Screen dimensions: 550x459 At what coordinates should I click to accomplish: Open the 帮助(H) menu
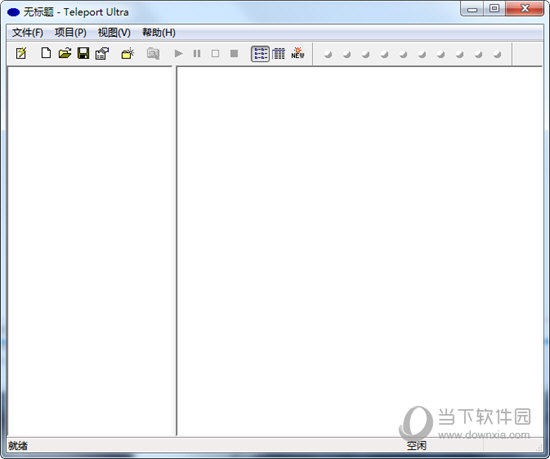tap(159, 33)
